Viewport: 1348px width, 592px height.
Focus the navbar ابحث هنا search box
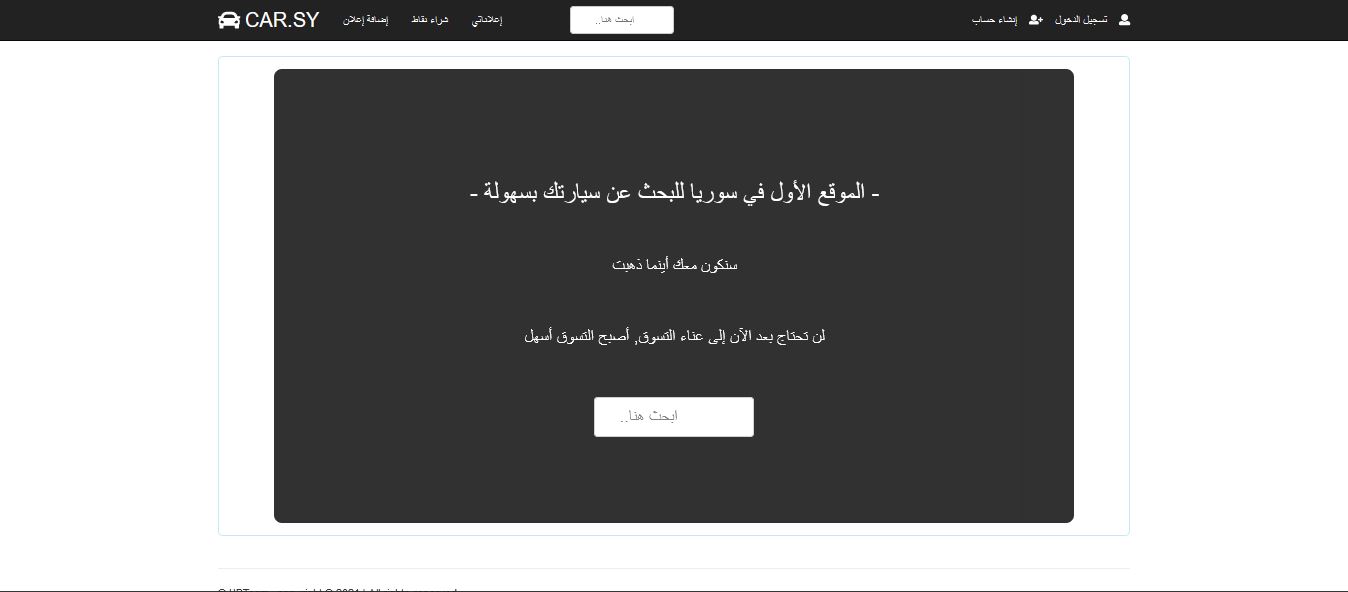[x=622, y=20]
